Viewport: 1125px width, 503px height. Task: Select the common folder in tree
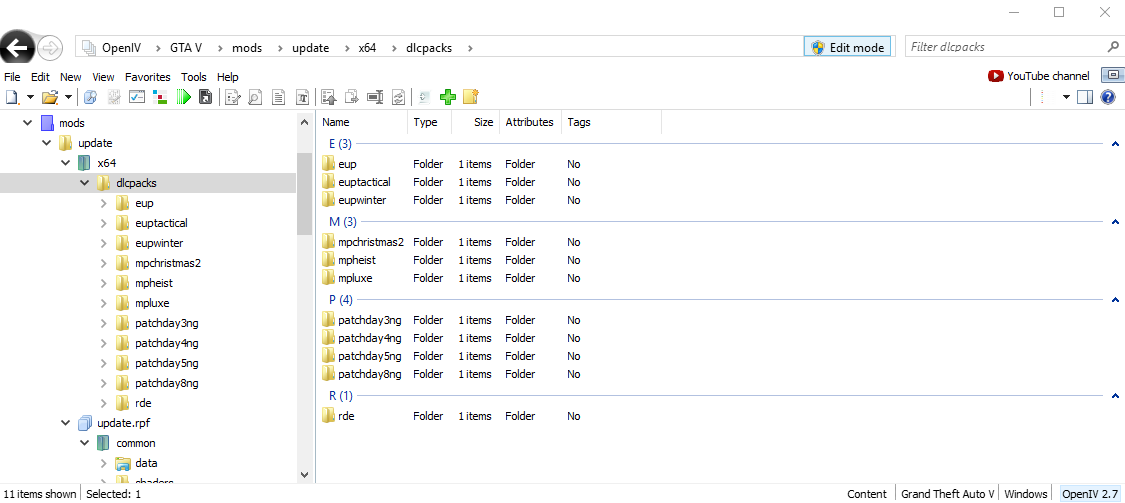136,443
